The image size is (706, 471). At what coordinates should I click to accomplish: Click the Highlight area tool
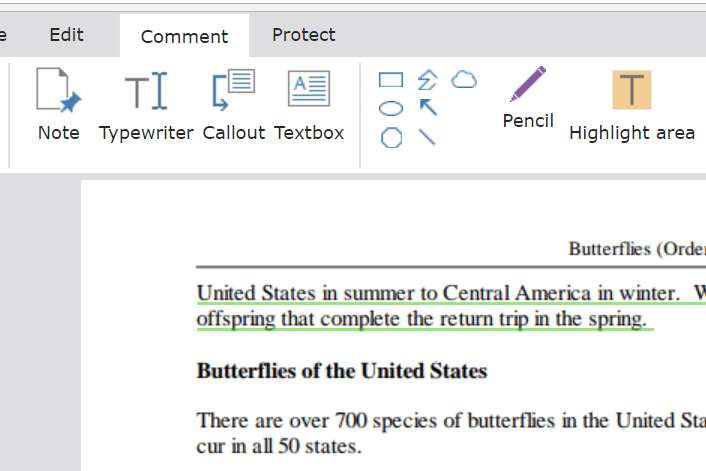point(632,105)
